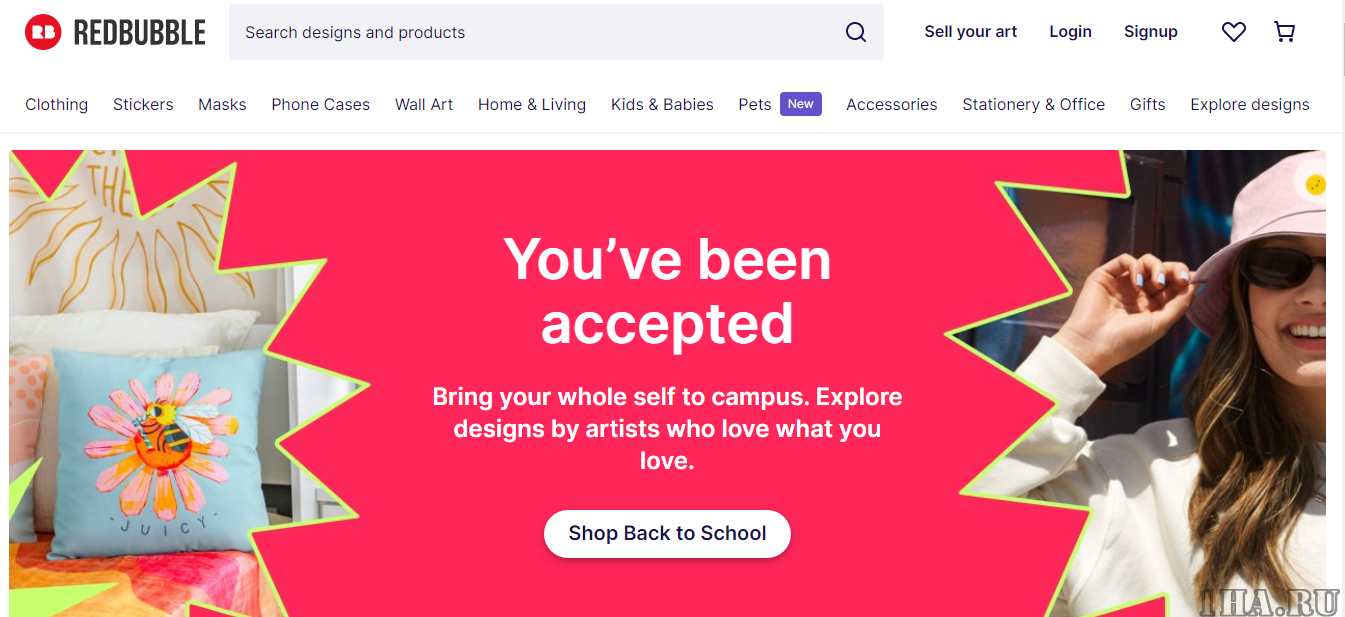The image size is (1345, 617).
Task: Open the shopping cart icon
Action: pyautogui.click(x=1285, y=32)
